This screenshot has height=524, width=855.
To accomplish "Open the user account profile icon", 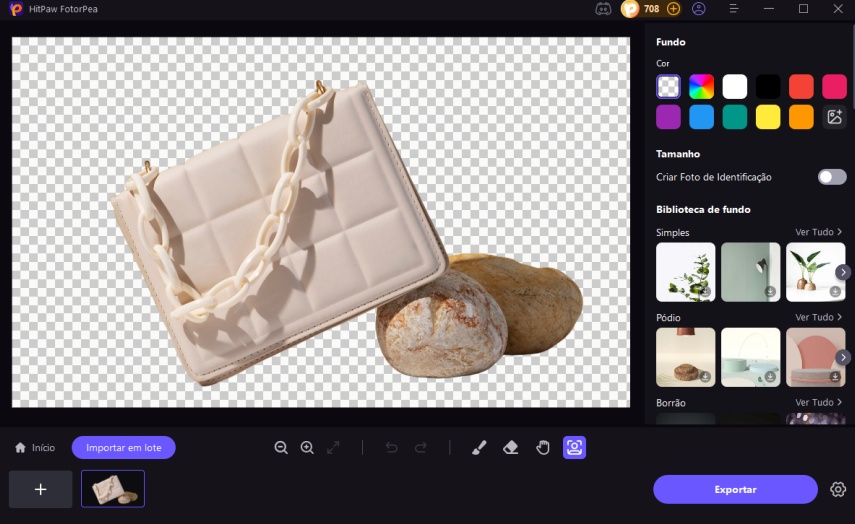I will tap(699, 9).
